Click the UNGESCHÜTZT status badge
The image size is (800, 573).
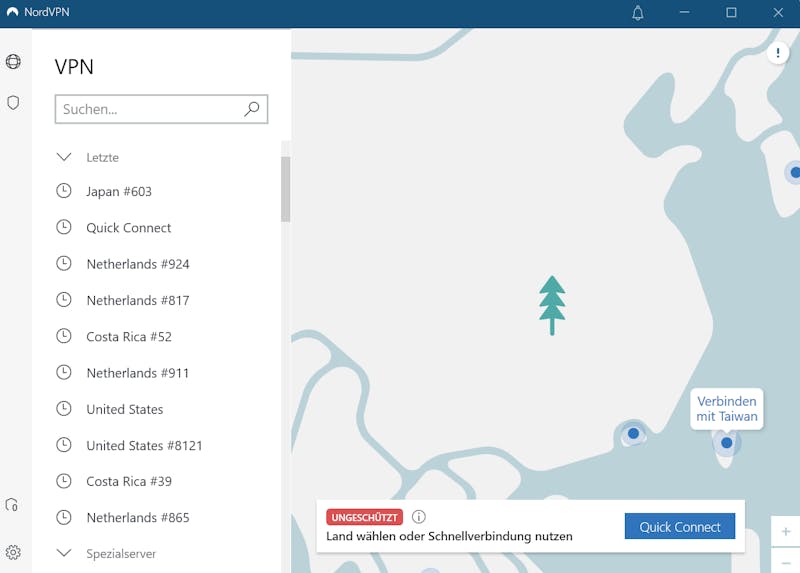(364, 517)
